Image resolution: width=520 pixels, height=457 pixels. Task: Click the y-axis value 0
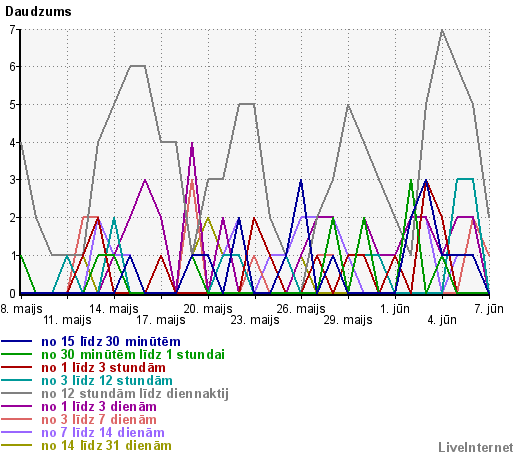pyautogui.click(x=12, y=294)
